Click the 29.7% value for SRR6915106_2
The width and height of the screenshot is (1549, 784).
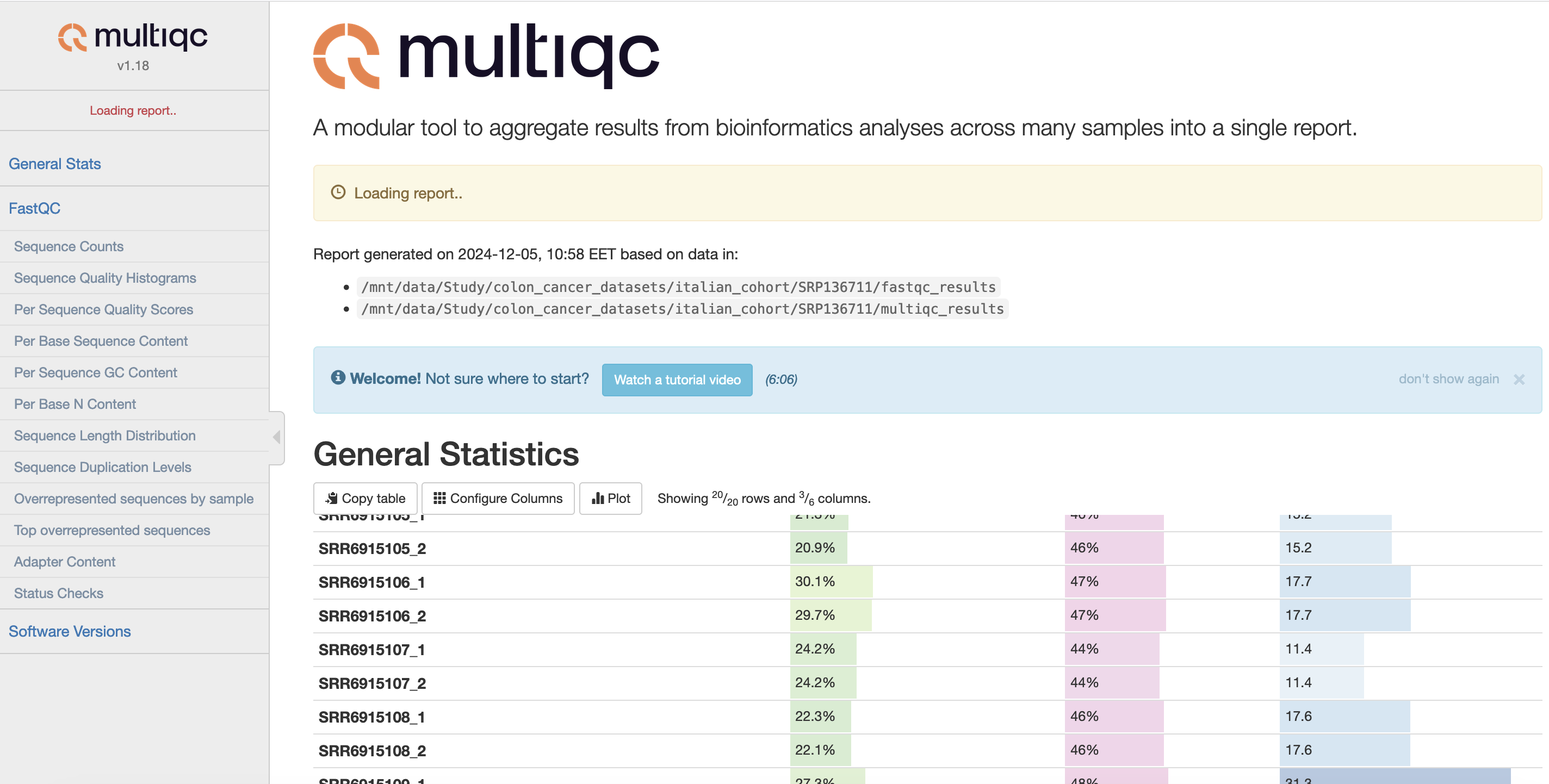(815, 615)
